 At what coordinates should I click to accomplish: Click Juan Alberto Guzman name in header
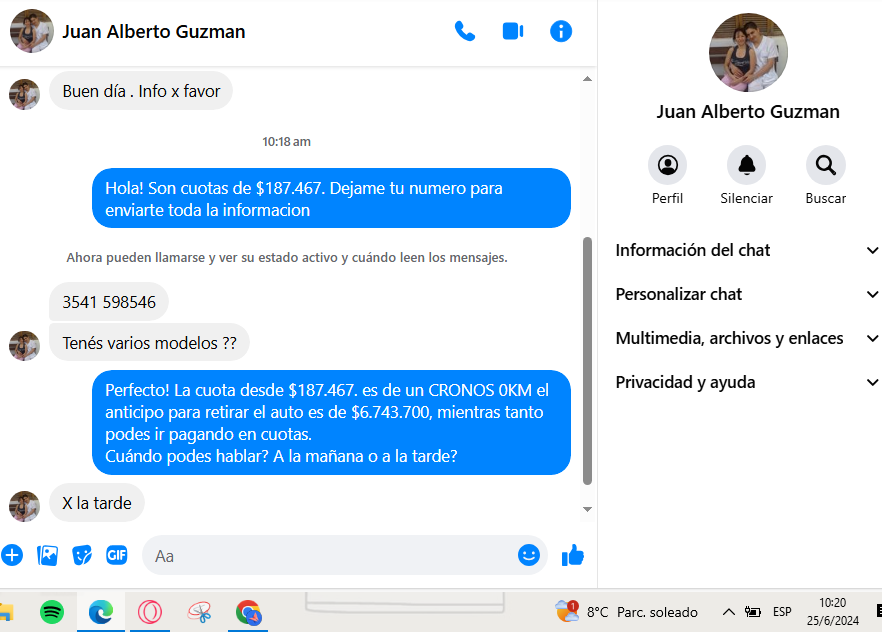pos(154,31)
